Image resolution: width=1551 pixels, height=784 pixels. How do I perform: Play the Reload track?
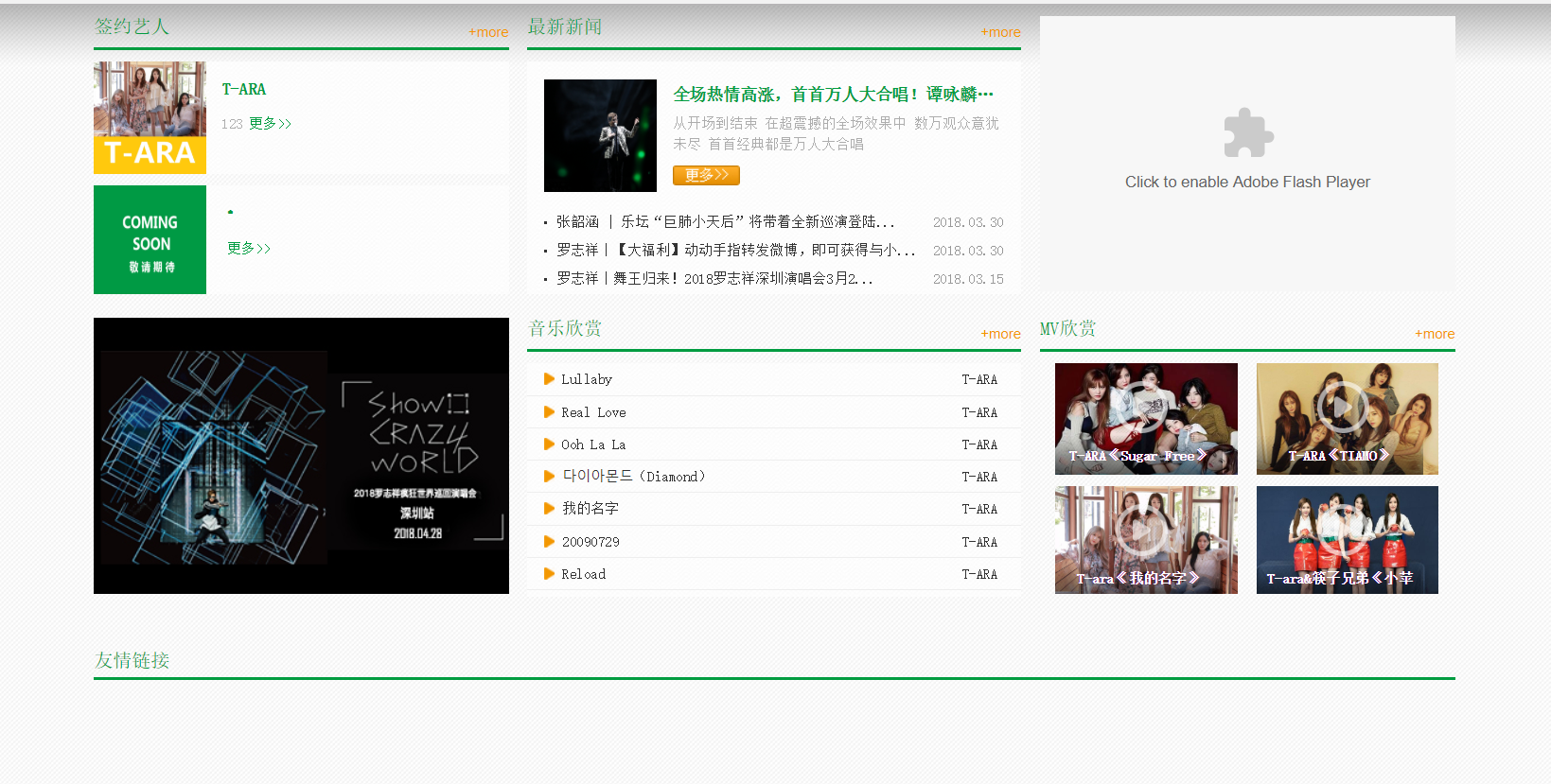coord(549,574)
